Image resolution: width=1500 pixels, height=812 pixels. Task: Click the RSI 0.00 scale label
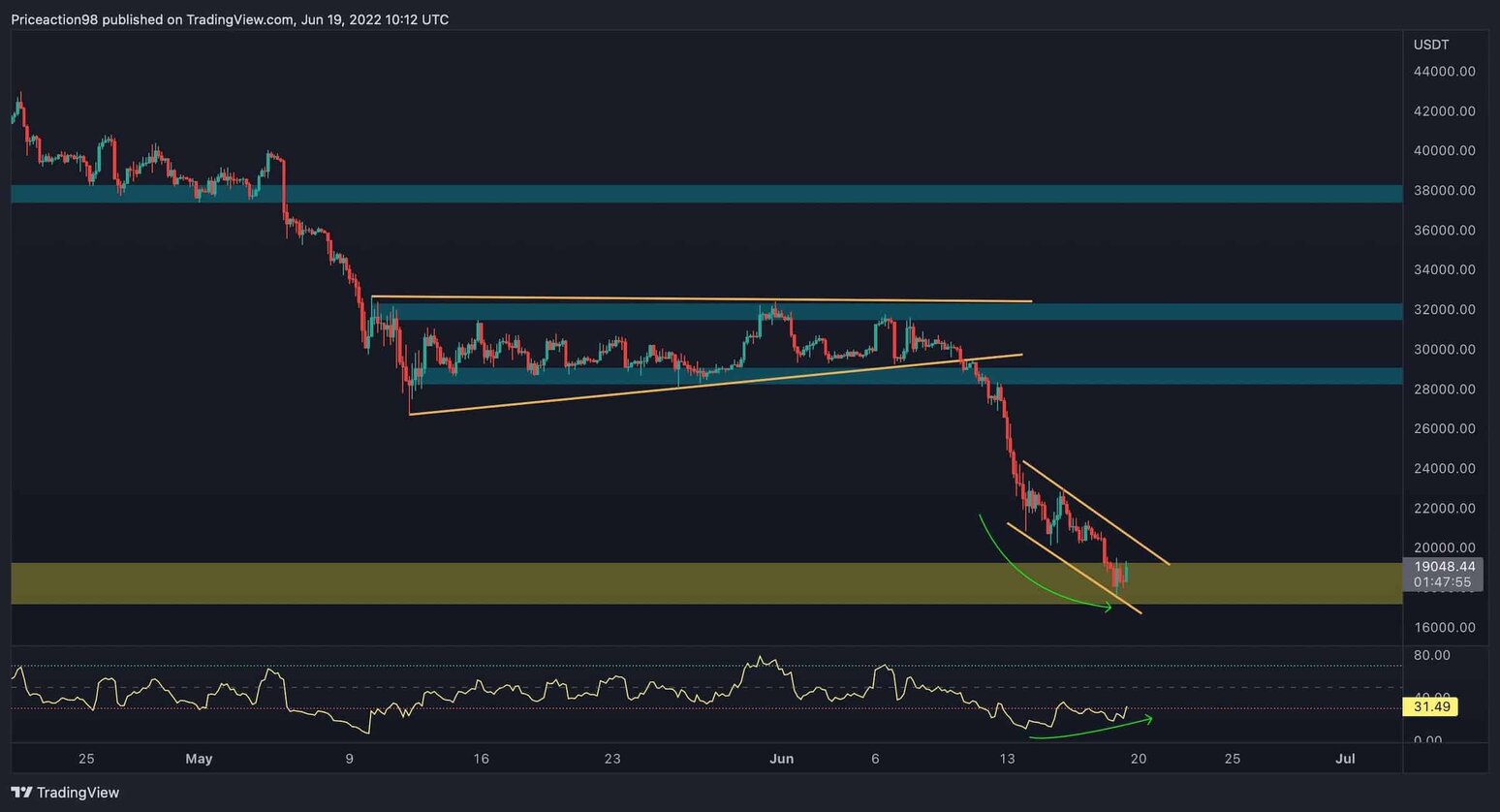click(1428, 740)
